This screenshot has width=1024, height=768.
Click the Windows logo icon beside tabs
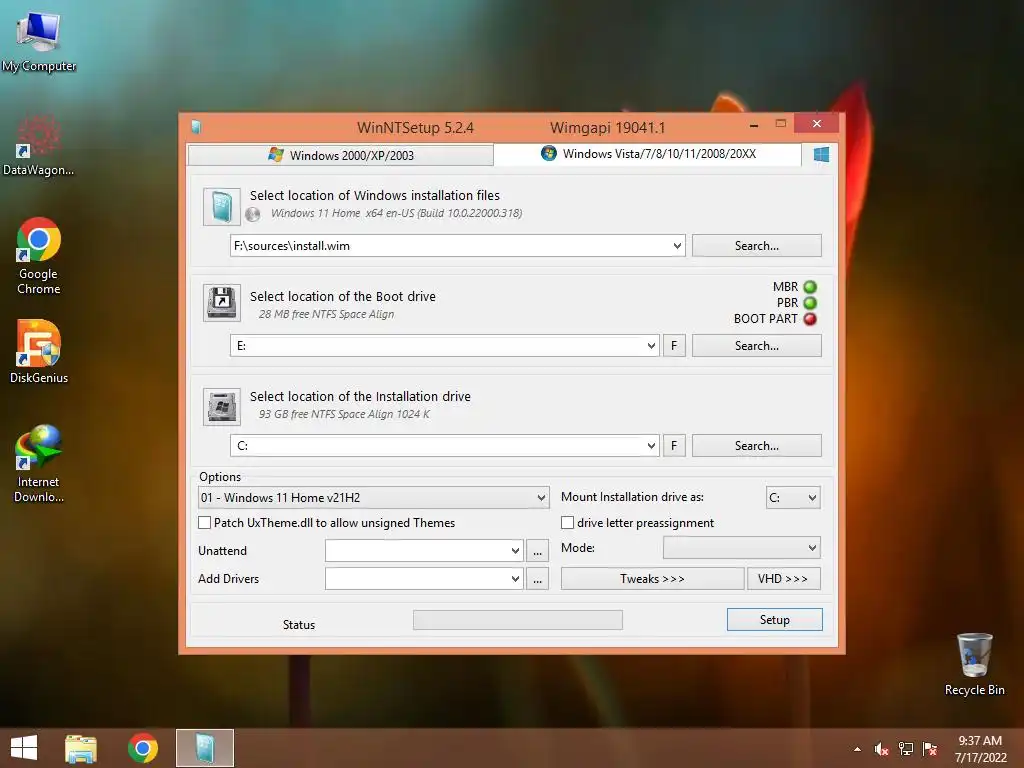pos(822,154)
